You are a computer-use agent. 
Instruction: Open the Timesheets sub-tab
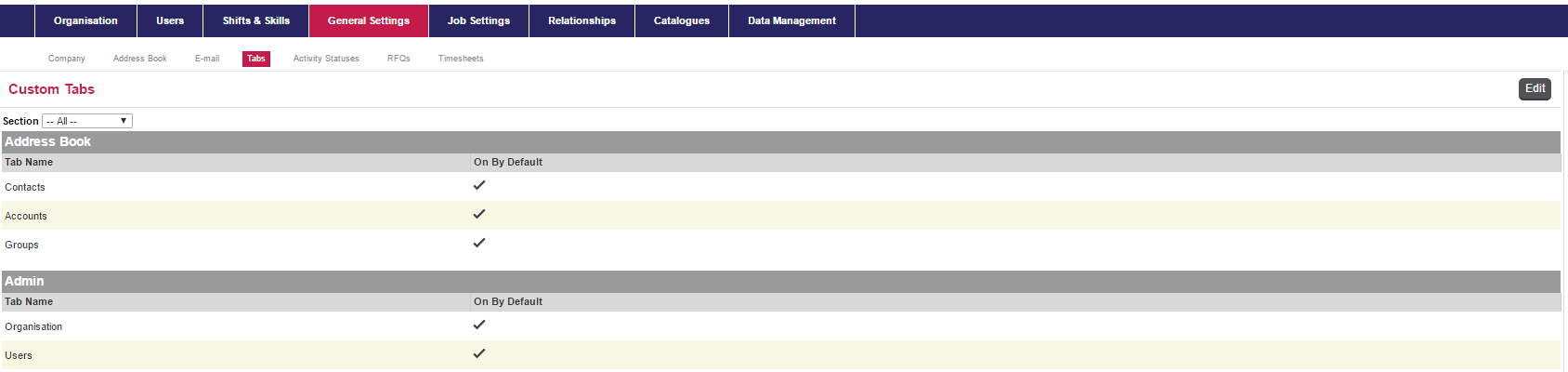461,59
